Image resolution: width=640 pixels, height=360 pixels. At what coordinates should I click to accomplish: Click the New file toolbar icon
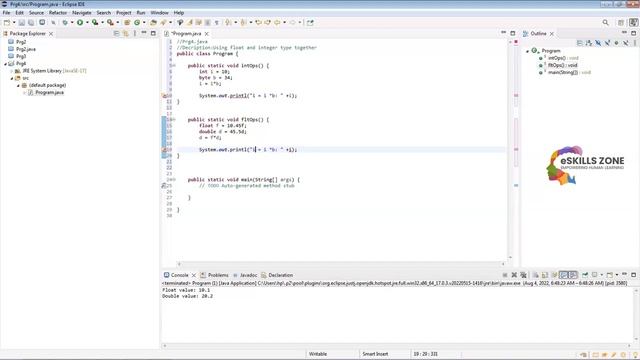click(7, 22)
